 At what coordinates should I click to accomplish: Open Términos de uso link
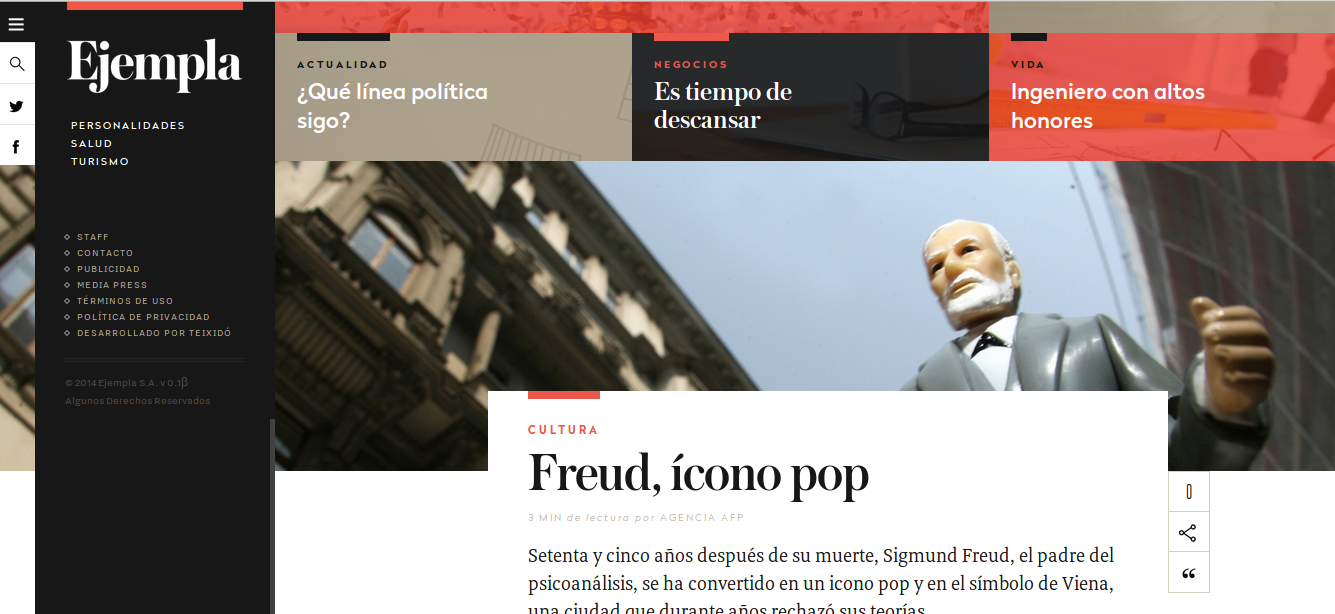click(x=125, y=301)
